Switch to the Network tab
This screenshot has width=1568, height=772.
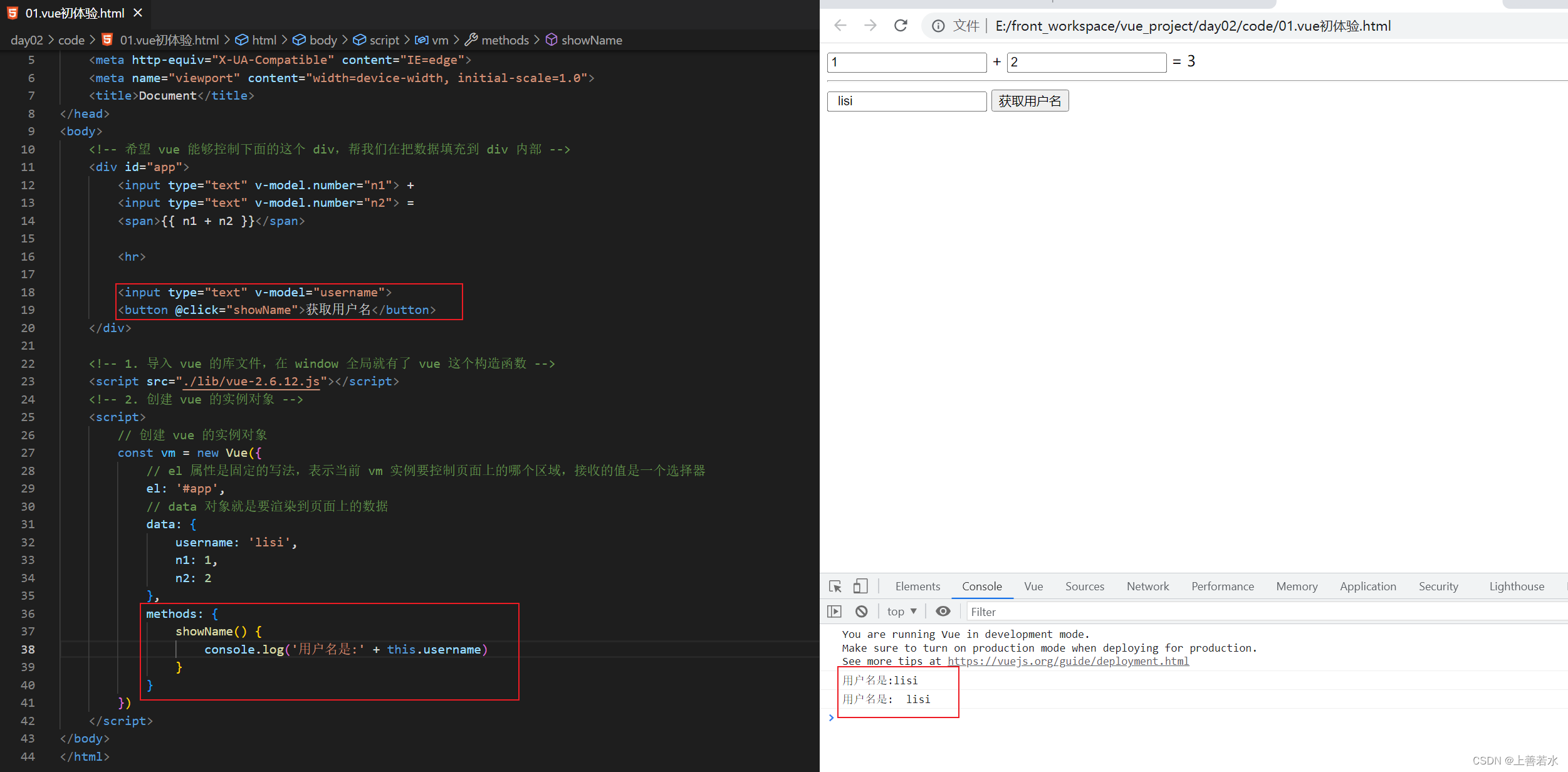point(1148,587)
